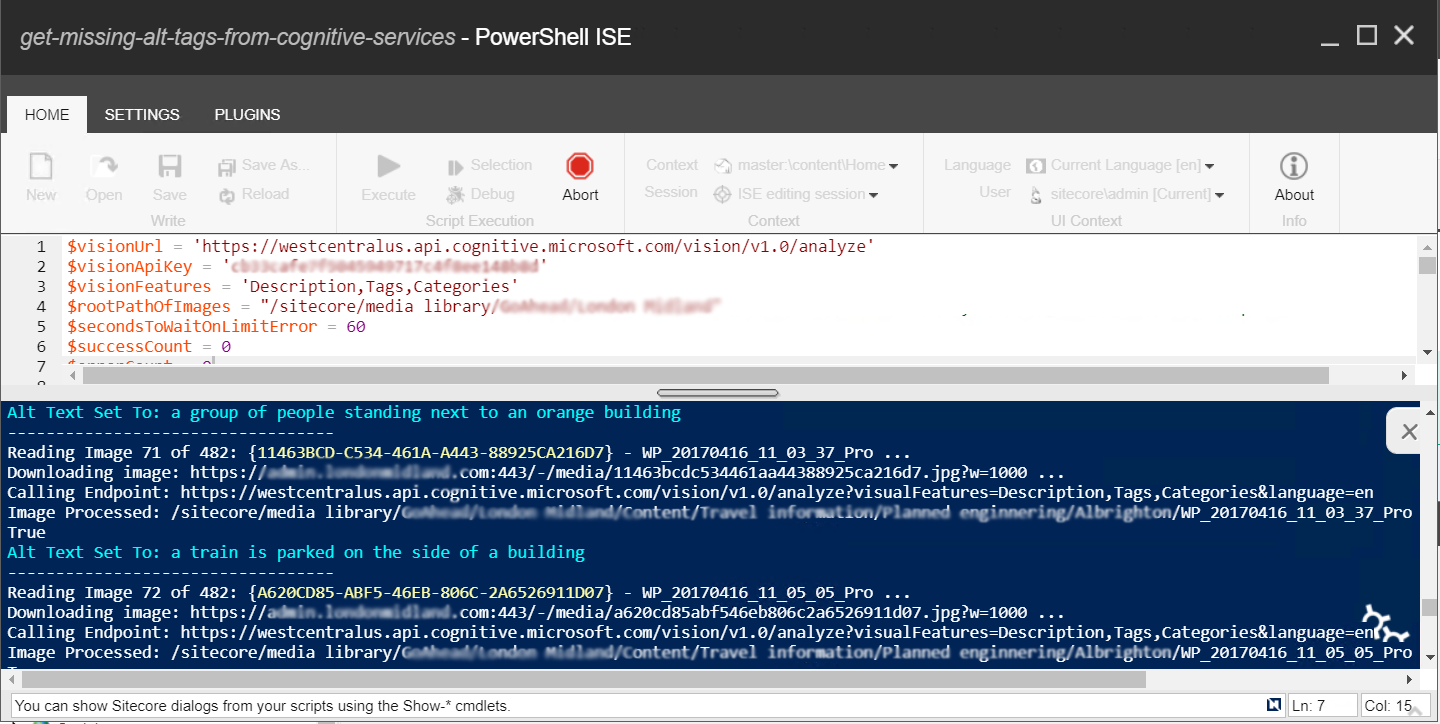
Task: Click output text 'Reading Image 71 of 482'
Action: pos(123,452)
